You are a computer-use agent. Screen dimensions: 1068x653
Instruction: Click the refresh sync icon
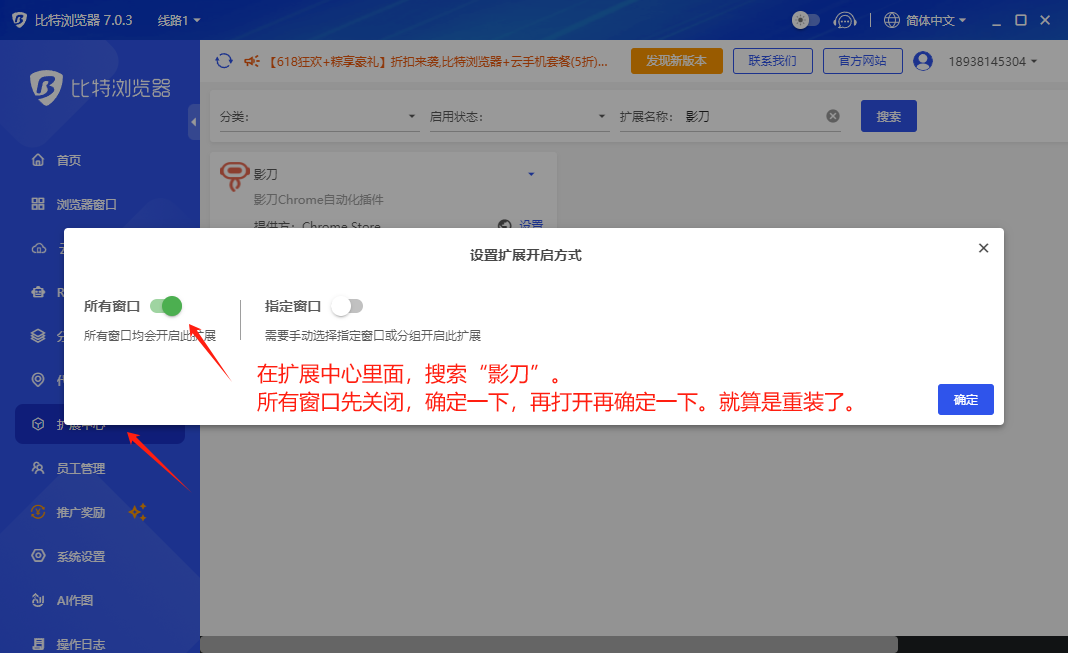(223, 61)
